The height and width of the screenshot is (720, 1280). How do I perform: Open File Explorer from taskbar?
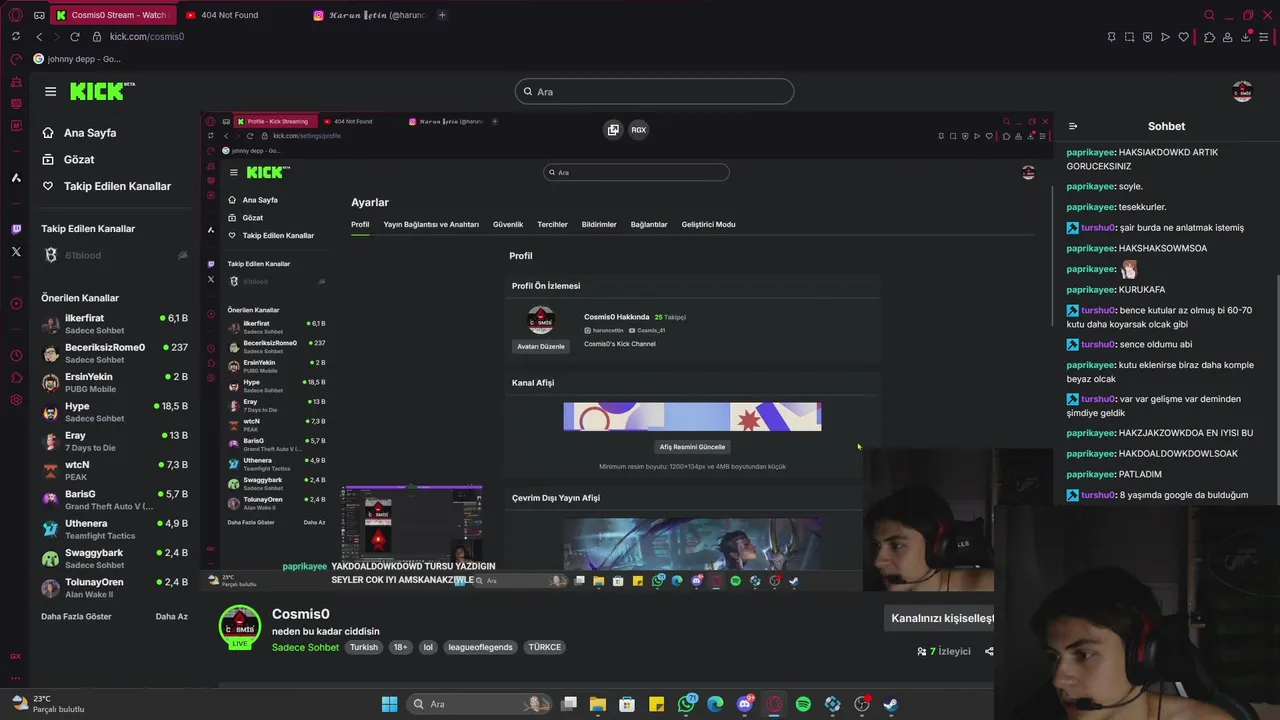click(598, 704)
